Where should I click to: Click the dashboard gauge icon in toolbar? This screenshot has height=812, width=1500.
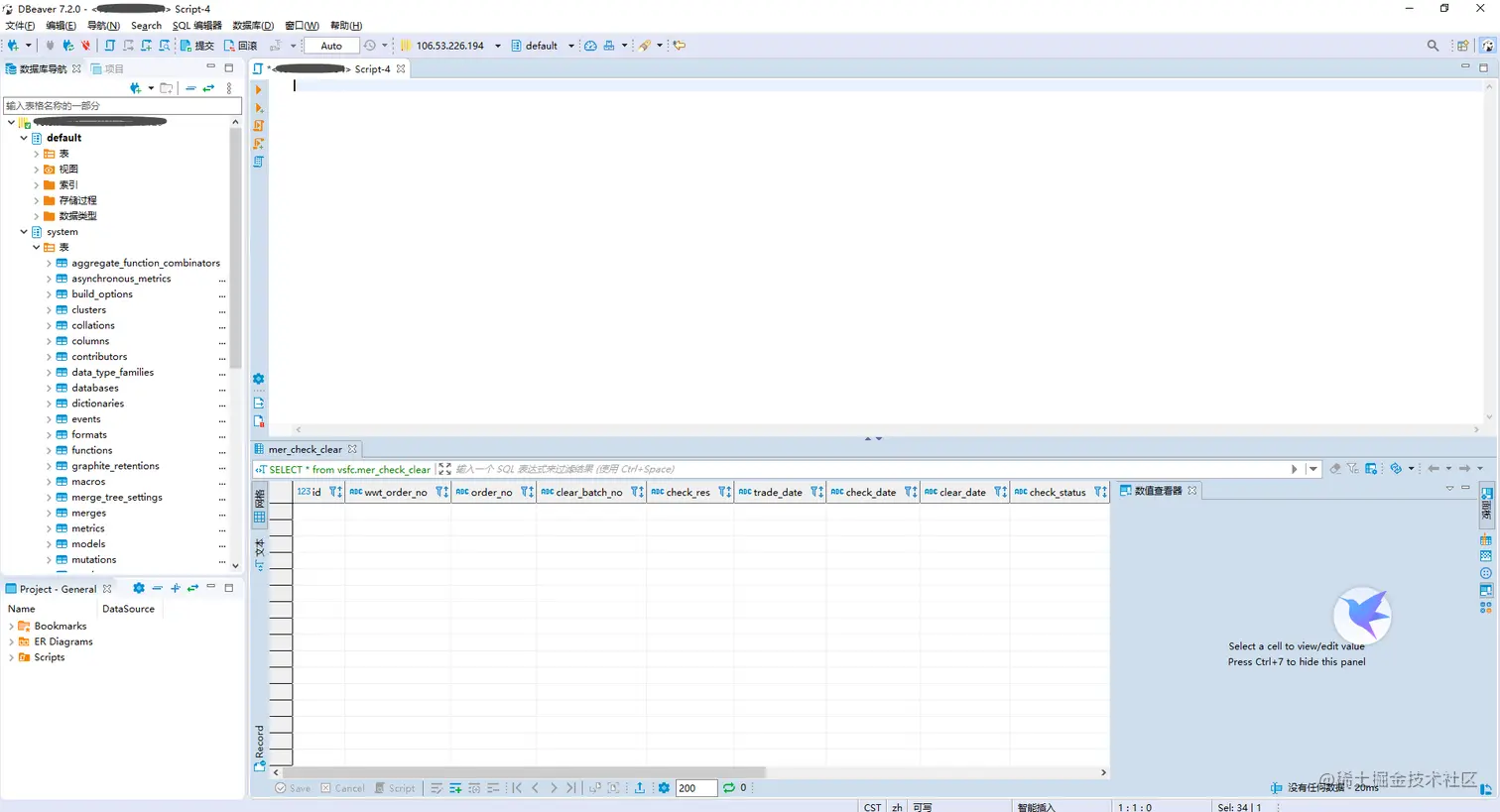(x=590, y=46)
